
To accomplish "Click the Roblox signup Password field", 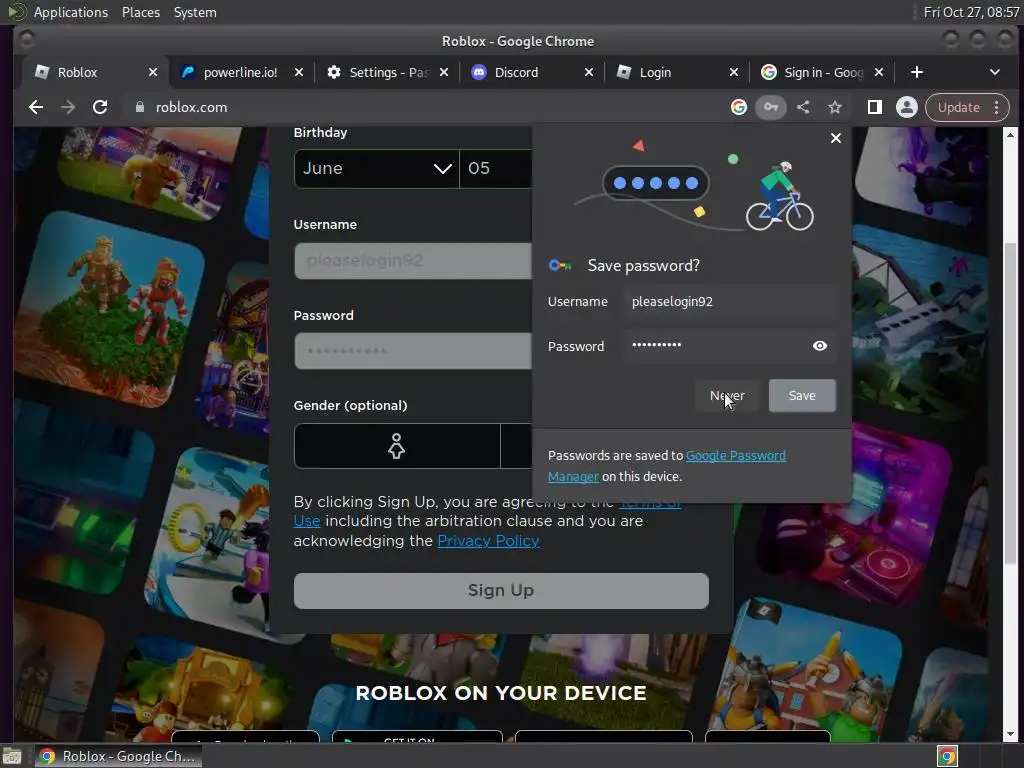I will click(413, 351).
